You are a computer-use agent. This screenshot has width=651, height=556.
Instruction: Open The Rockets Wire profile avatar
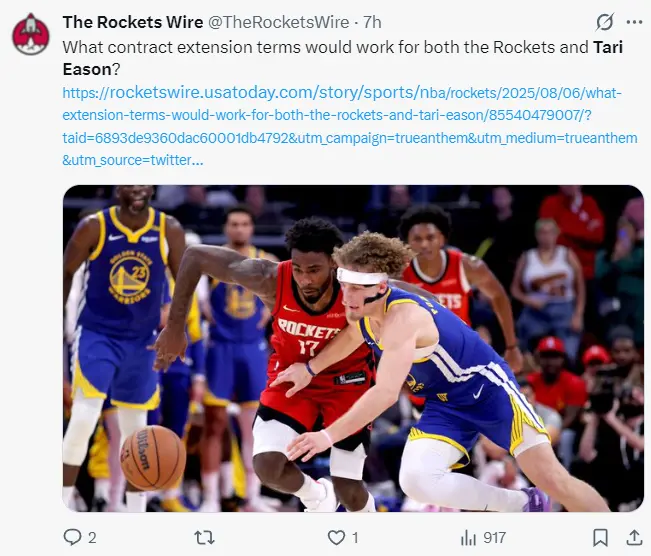30,34
